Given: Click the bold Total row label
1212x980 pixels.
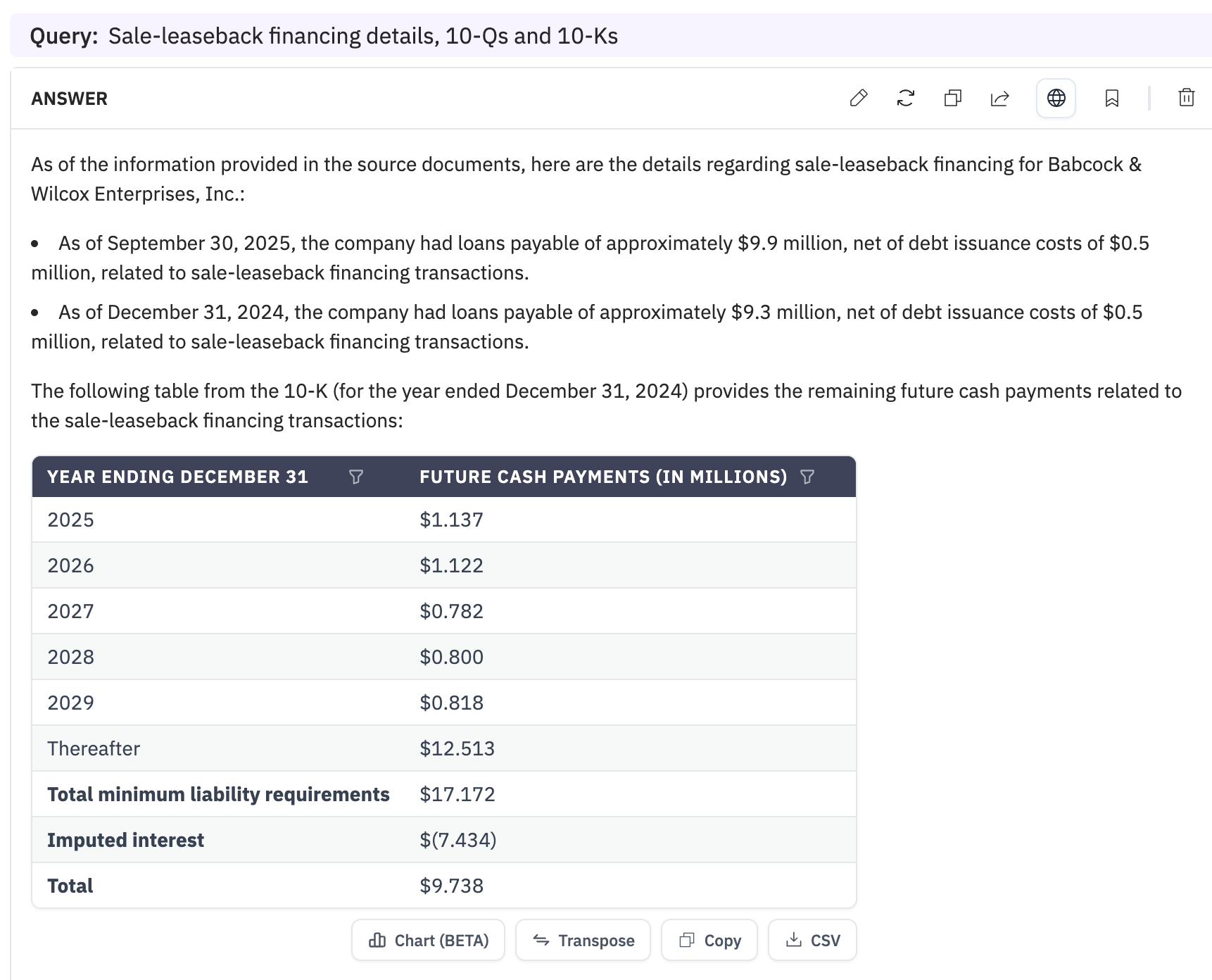Looking at the screenshot, I should (70, 886).
